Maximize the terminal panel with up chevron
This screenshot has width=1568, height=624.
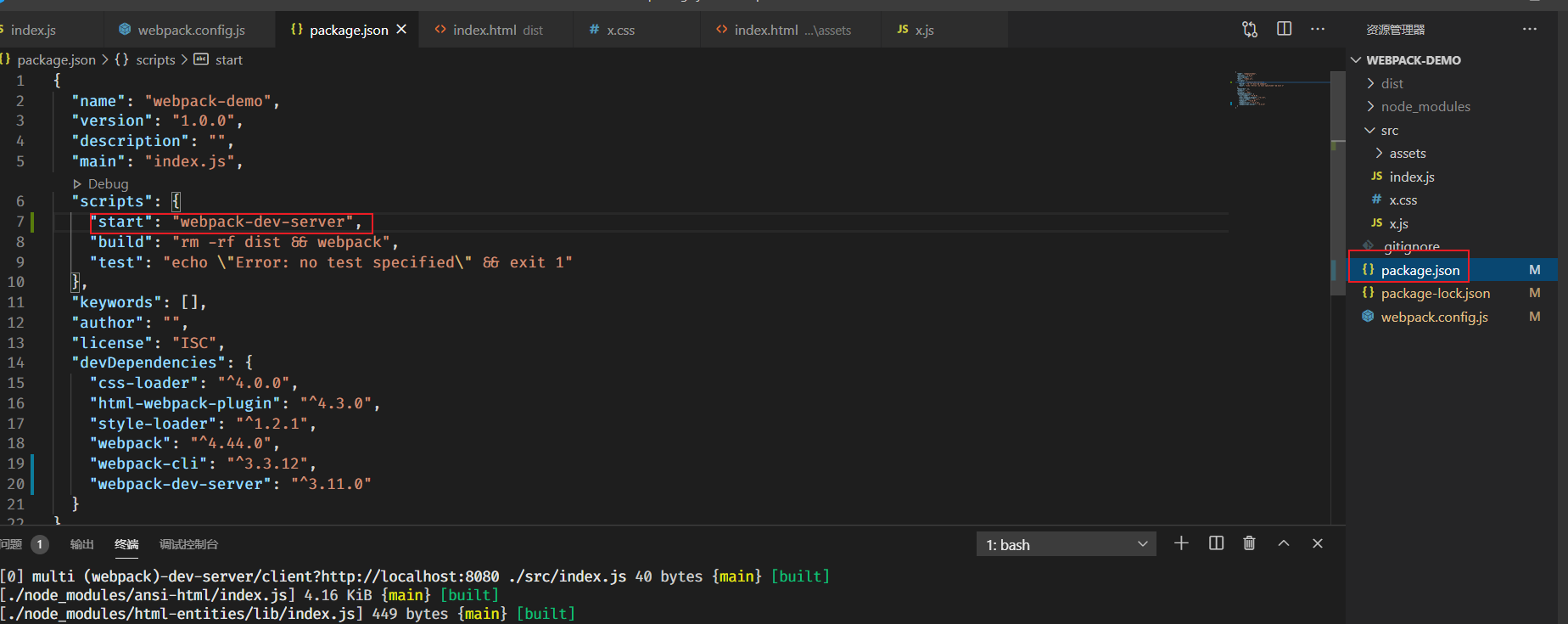point(1284,543)
